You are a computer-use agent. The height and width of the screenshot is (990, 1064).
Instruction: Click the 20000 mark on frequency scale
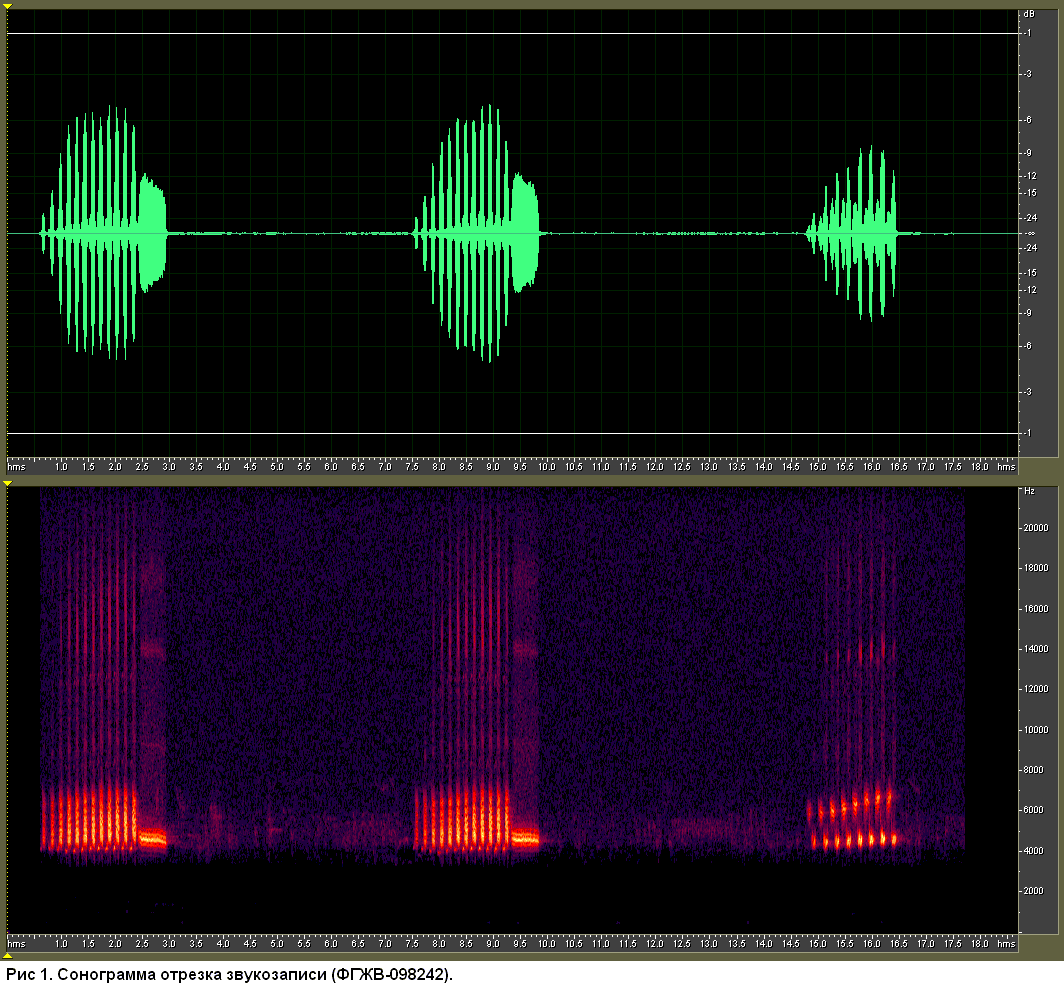pos(1036,527)
